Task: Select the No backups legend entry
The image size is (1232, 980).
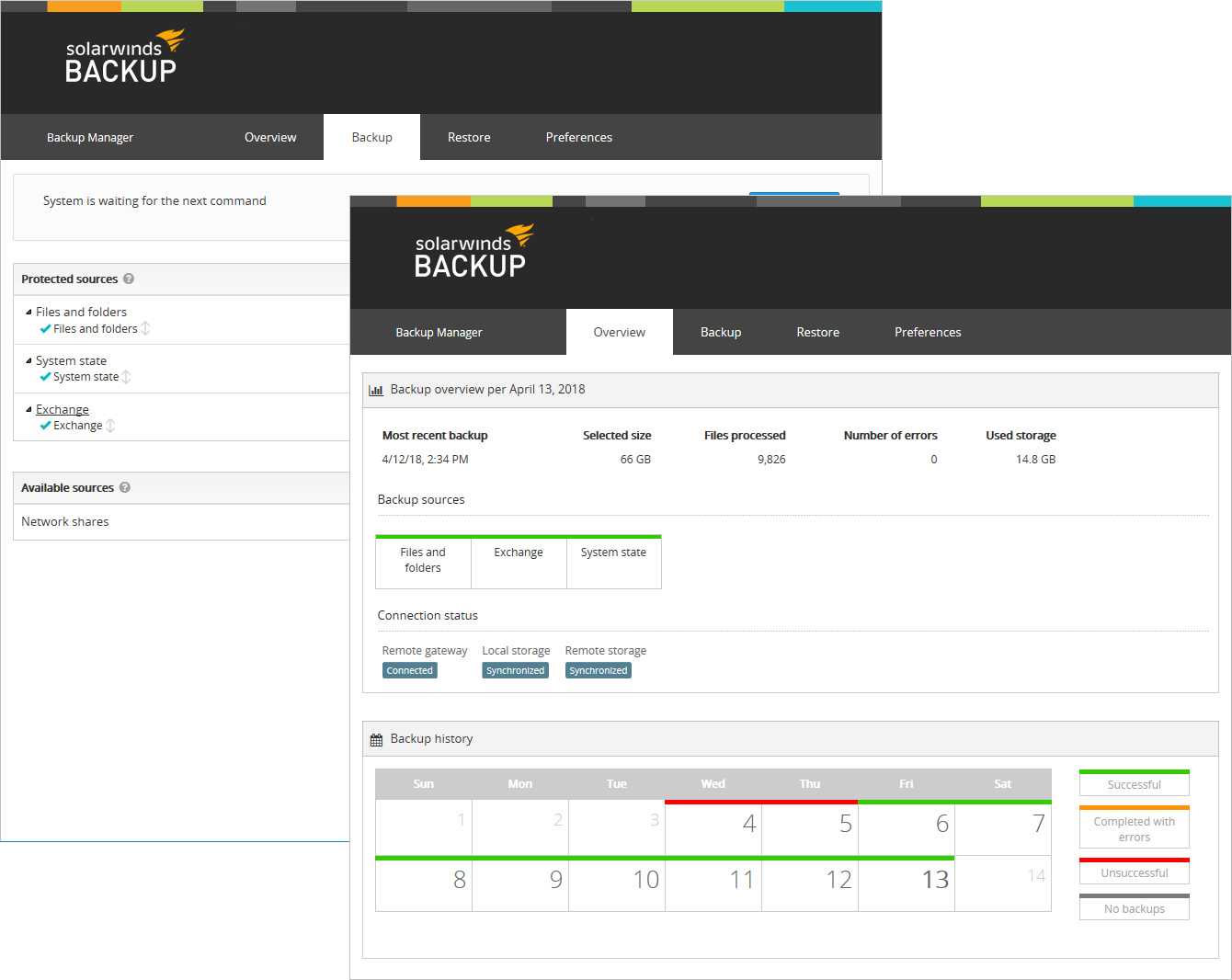Action: click(1135, 907)
